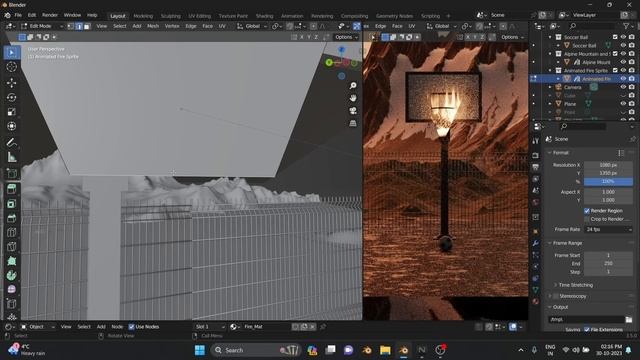Image resolution: width=640 pixels, height=360 pixels.
Task: Click the pan hand icon in viewport
Action: click(353, 98)
